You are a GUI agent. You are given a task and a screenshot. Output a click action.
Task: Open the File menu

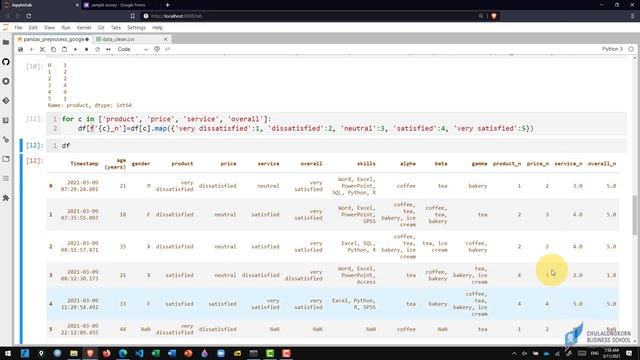point(18,28)
